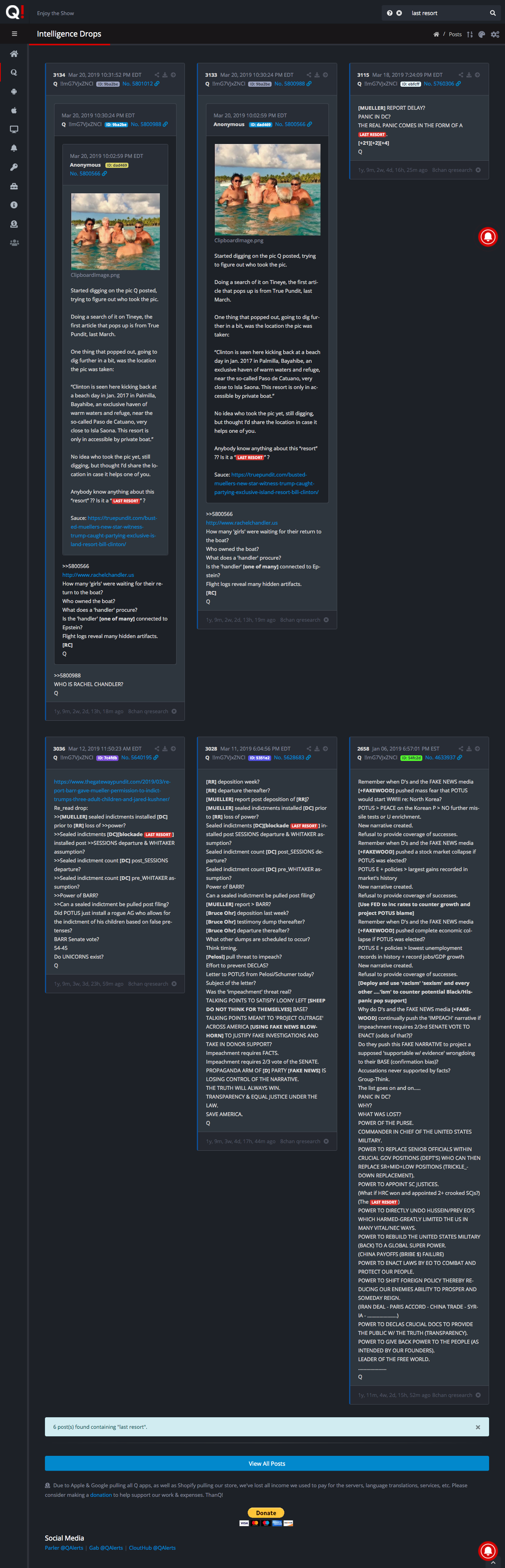505x1568 pixels.
Task: Click the Q! logo at top left
Action: click(x=15, y=12)
